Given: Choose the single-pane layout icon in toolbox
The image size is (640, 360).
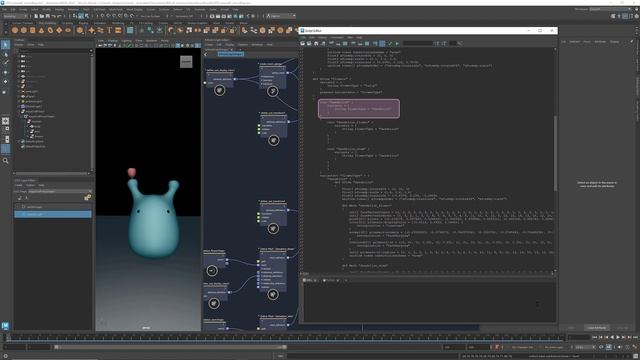Looking at the screenshot, I should pyautogui.click(x=5, y=121).
